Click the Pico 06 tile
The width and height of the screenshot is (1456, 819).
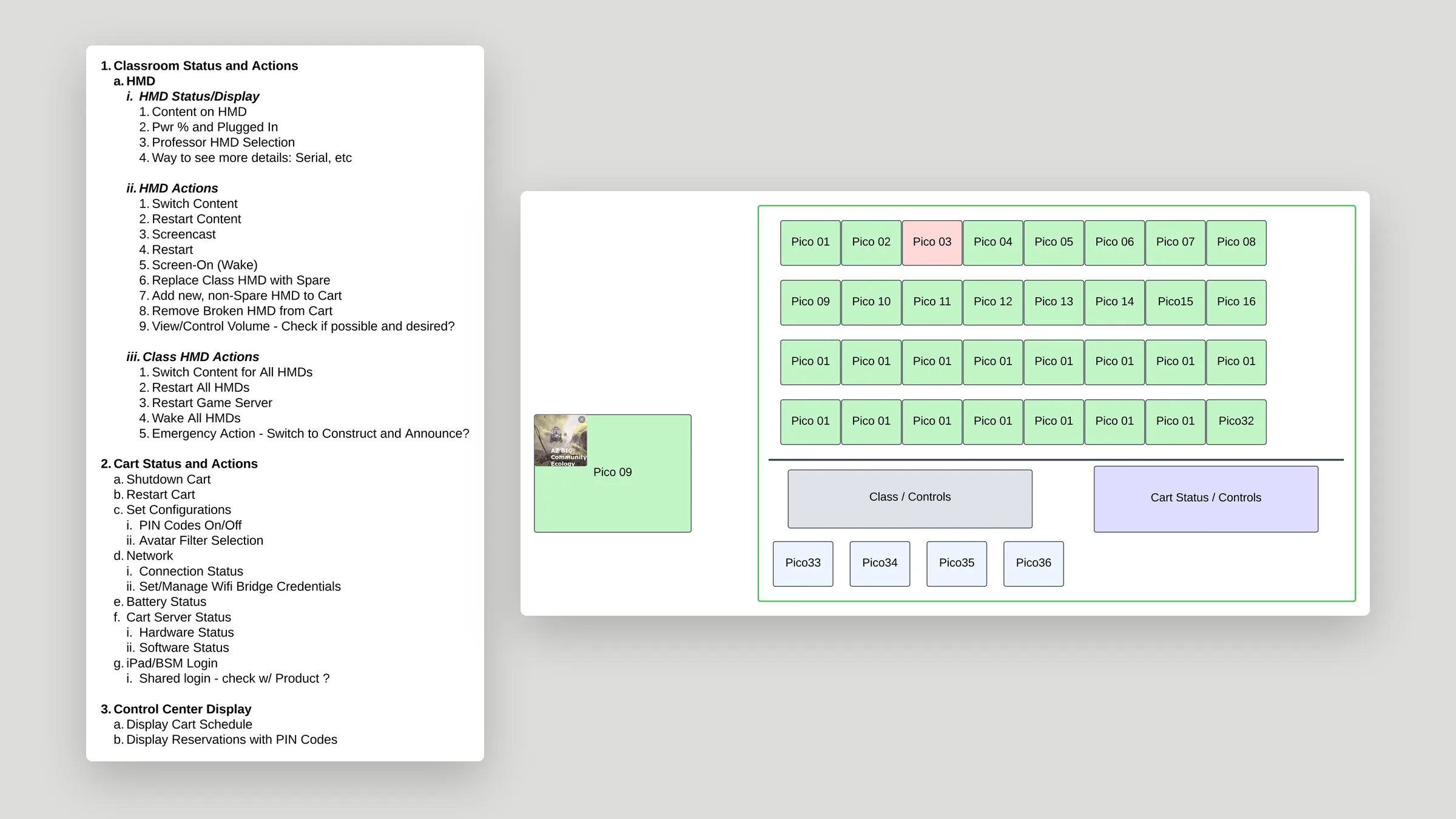pos(1114,242)
